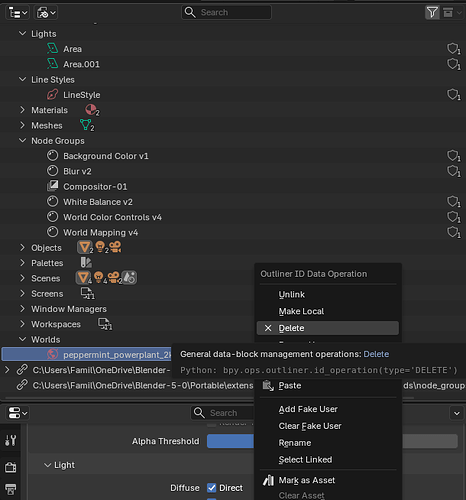Open the Outliner display mode dropdown
This screenshot has width=466, height=500.
click(46, 13)
